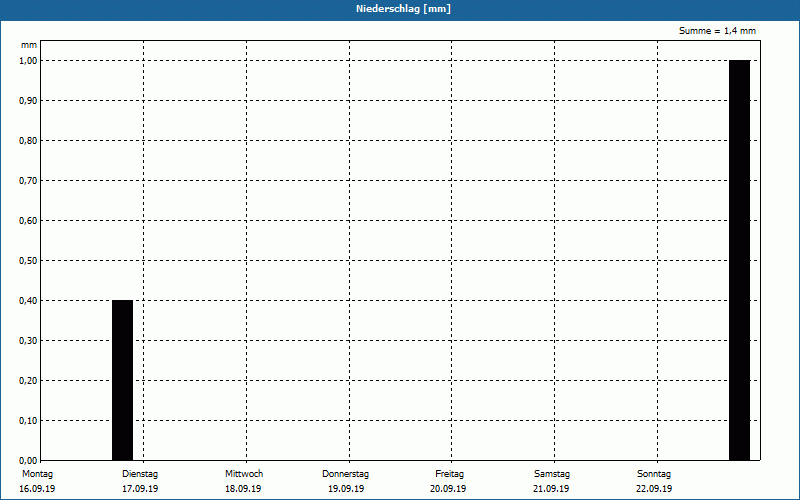Click the 0,60 y-axis value
Viewport: 800px width, 500px height.
pyautogui.click(x=28, y=220)
